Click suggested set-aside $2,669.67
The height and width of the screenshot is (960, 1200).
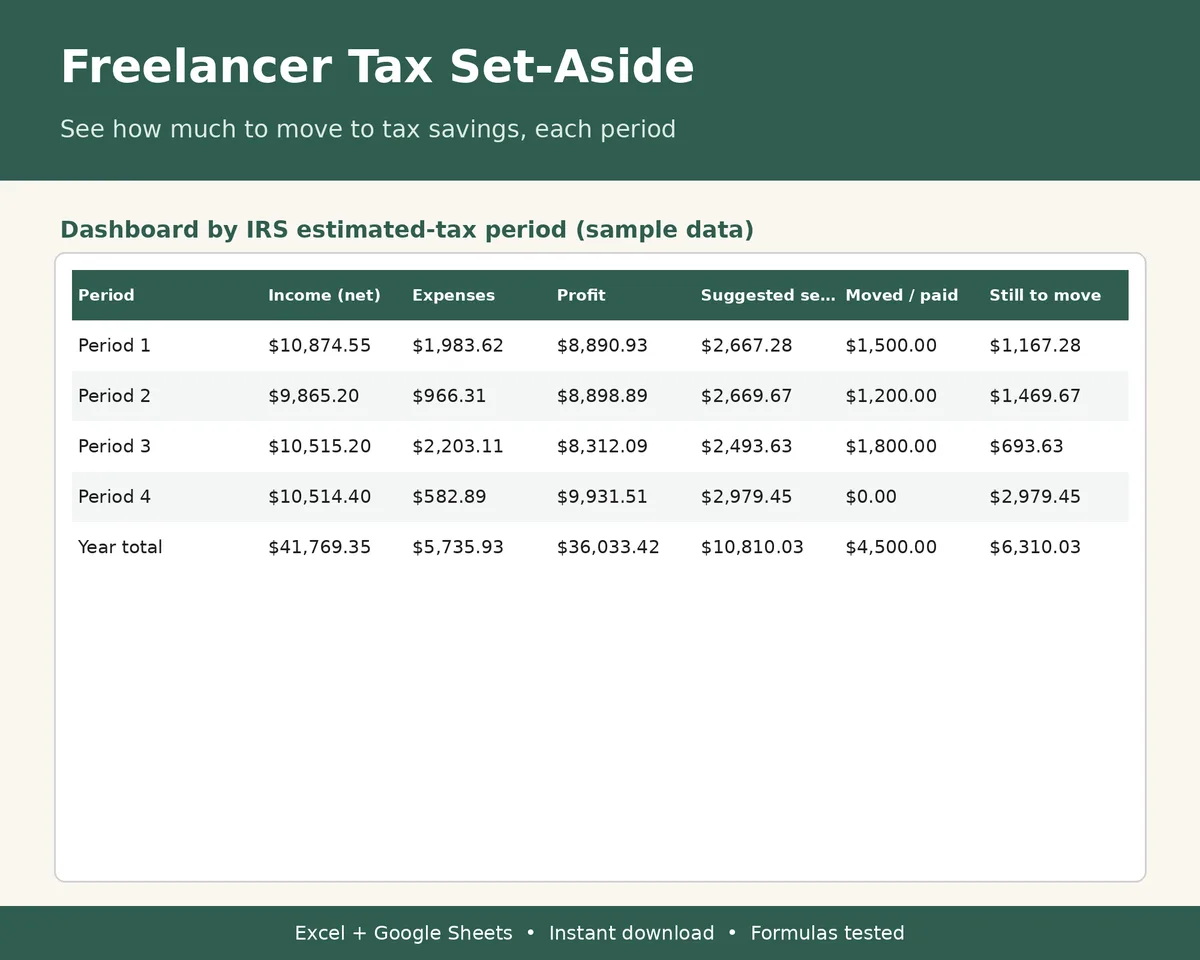tap(746, 396)
